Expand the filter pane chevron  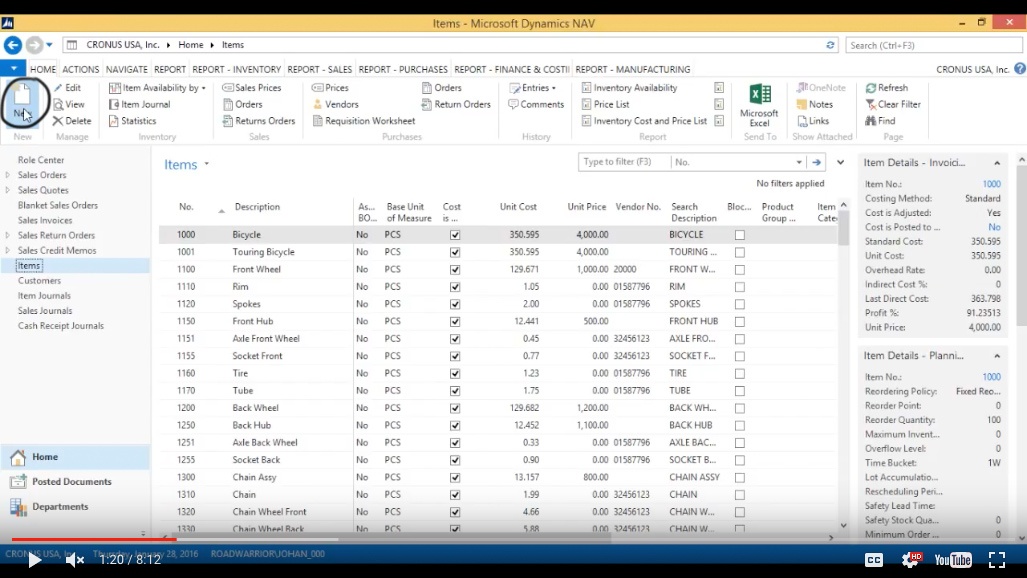coord(840,162)
